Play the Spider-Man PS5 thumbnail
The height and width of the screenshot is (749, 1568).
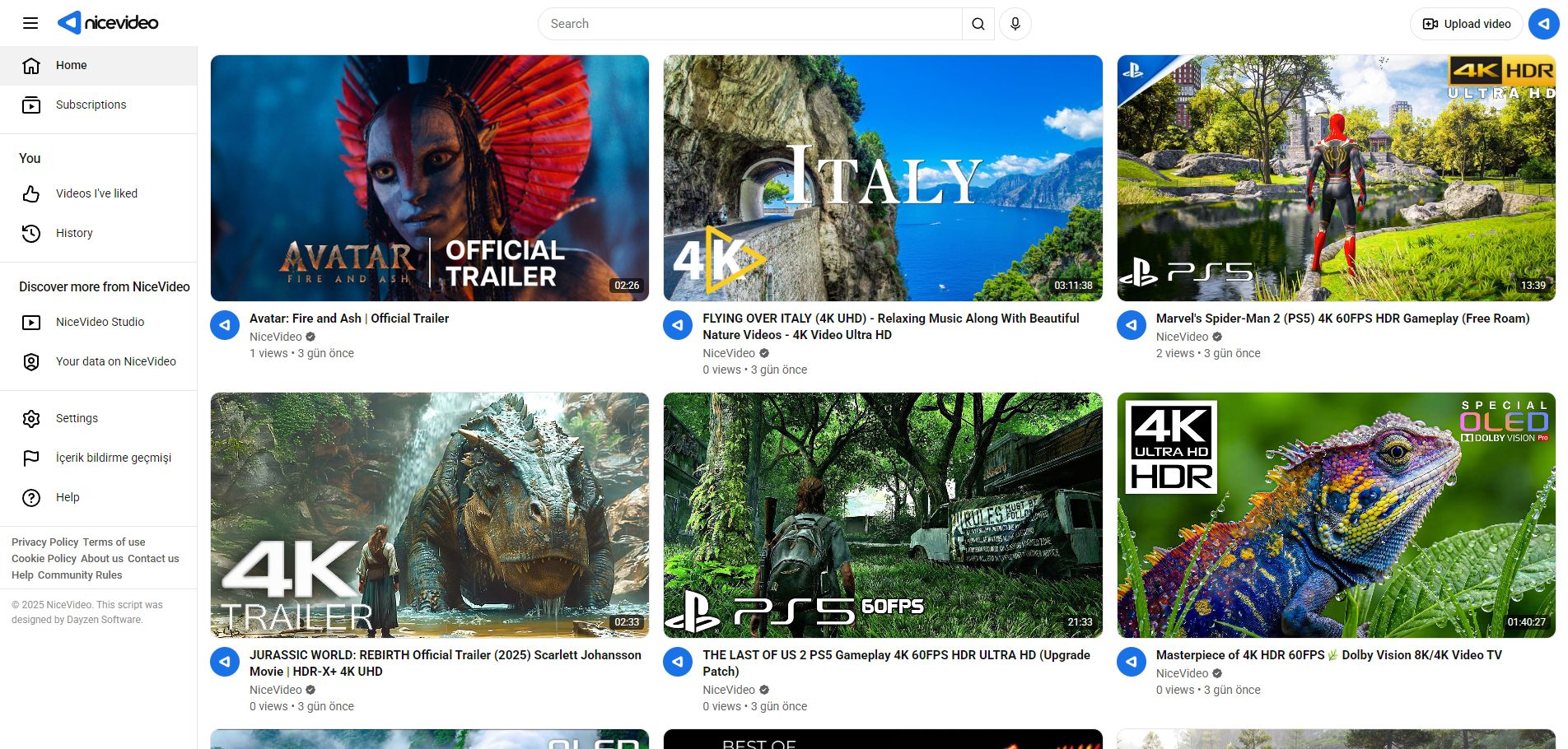pos(1337,178)
